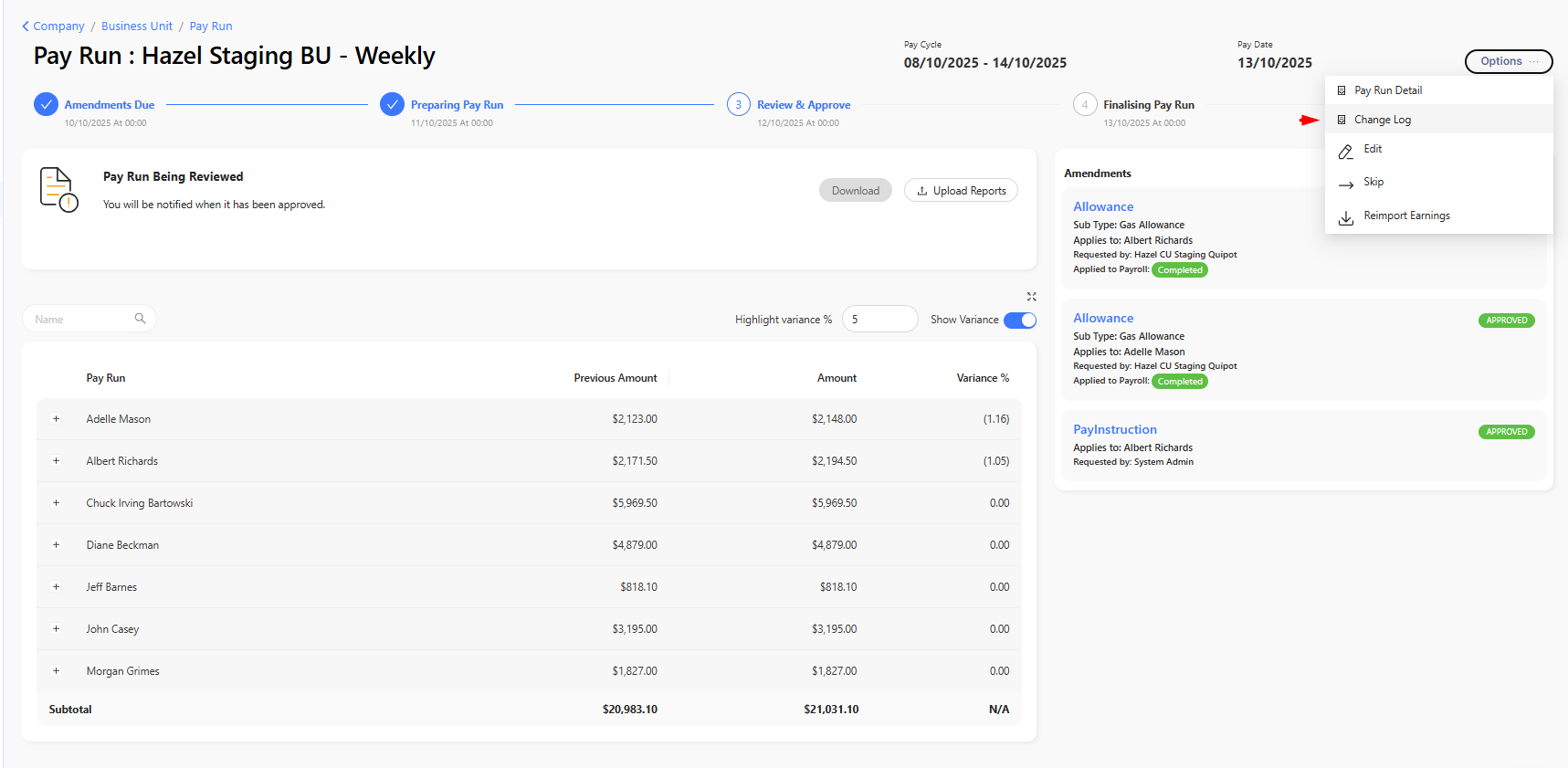The image size is (1568, 768).
Task: Click the Download button
Action: coord(856,190)
